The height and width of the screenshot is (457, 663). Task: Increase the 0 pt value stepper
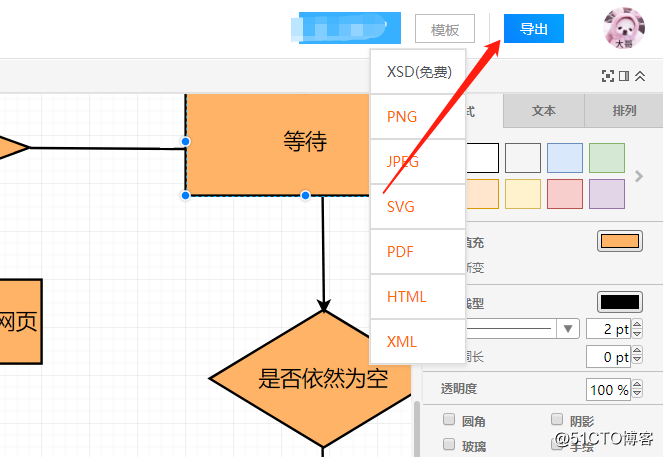(637, 351)
